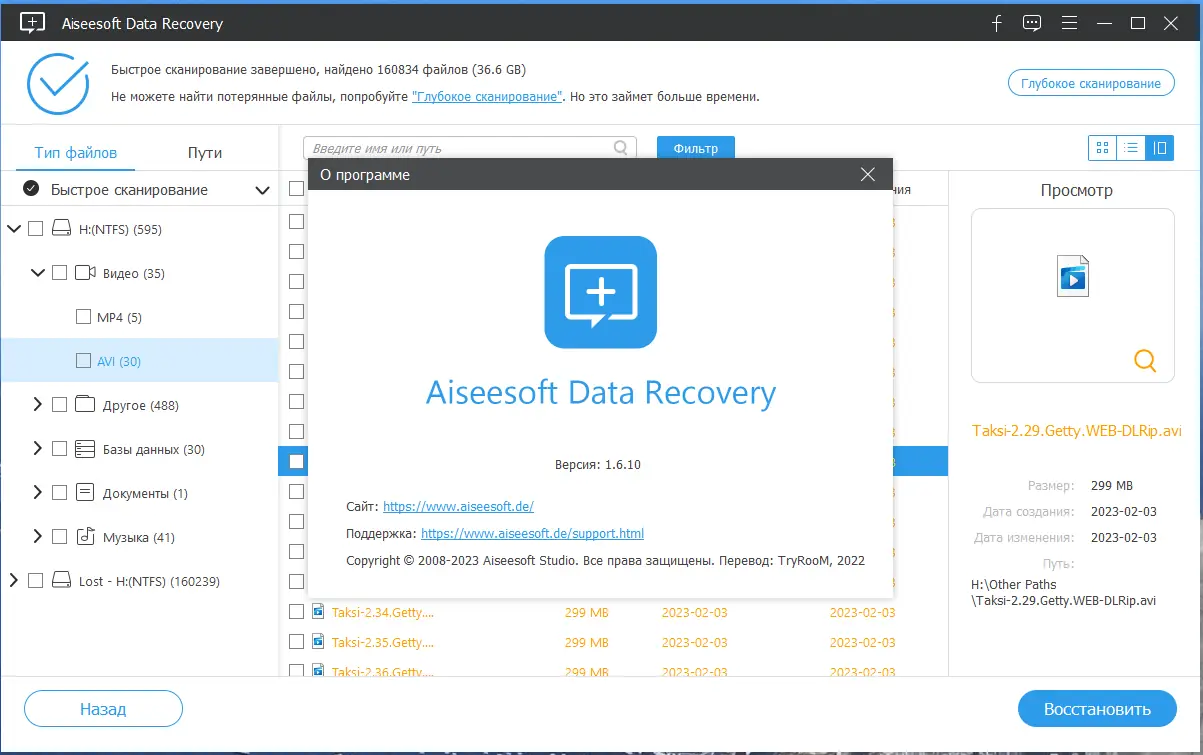The width and height of the screenshot is (1203, 755).
Task: Tick the AVI (30) checkbox
Action: [83, 361]
